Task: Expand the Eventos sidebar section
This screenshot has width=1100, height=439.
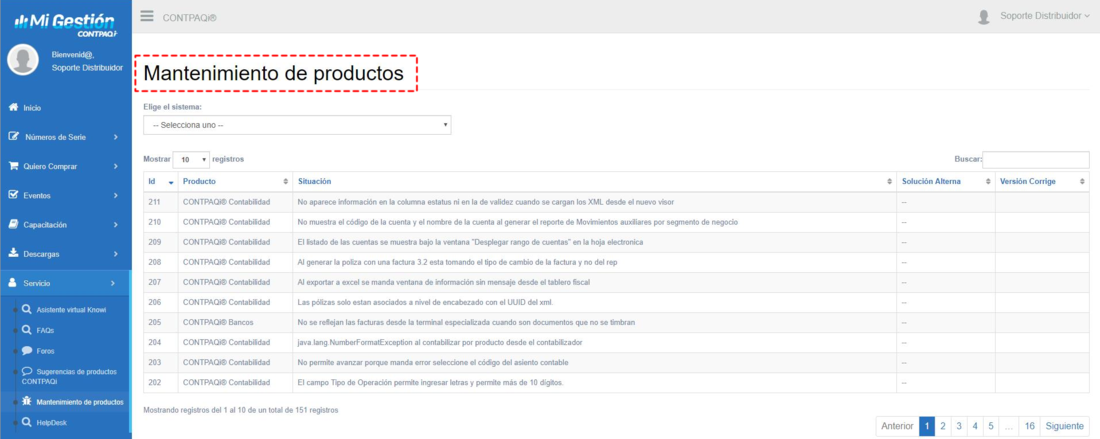Action: click(65, 195)
